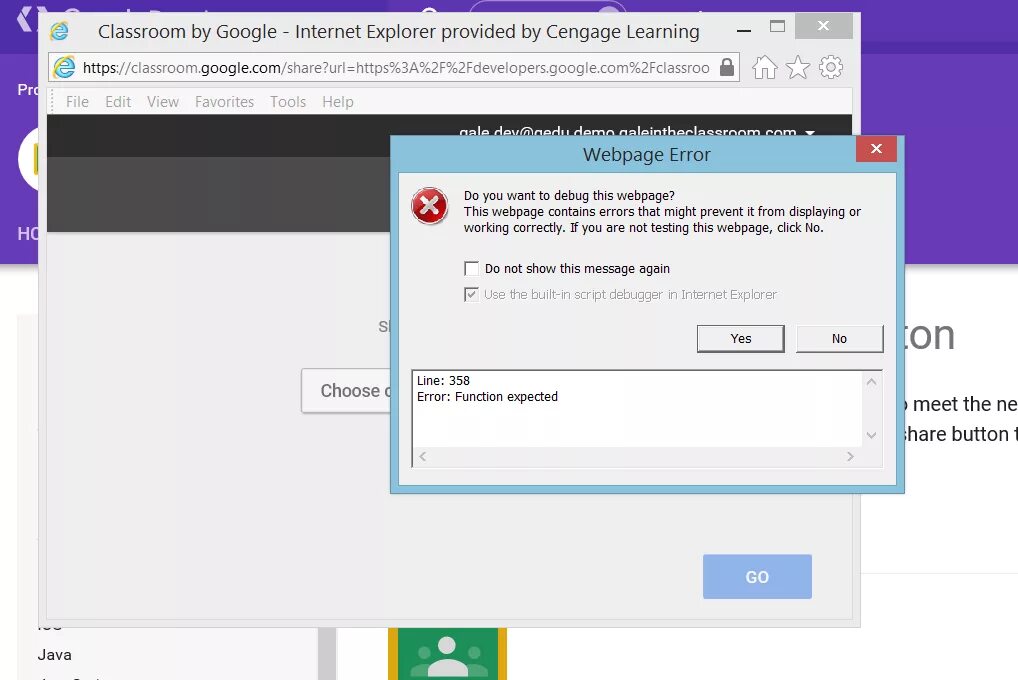This screenshot has width=1018, height=680.
Task: Open Favorites via the star icon
Action: pyautogui.click(x=798, y=67)
